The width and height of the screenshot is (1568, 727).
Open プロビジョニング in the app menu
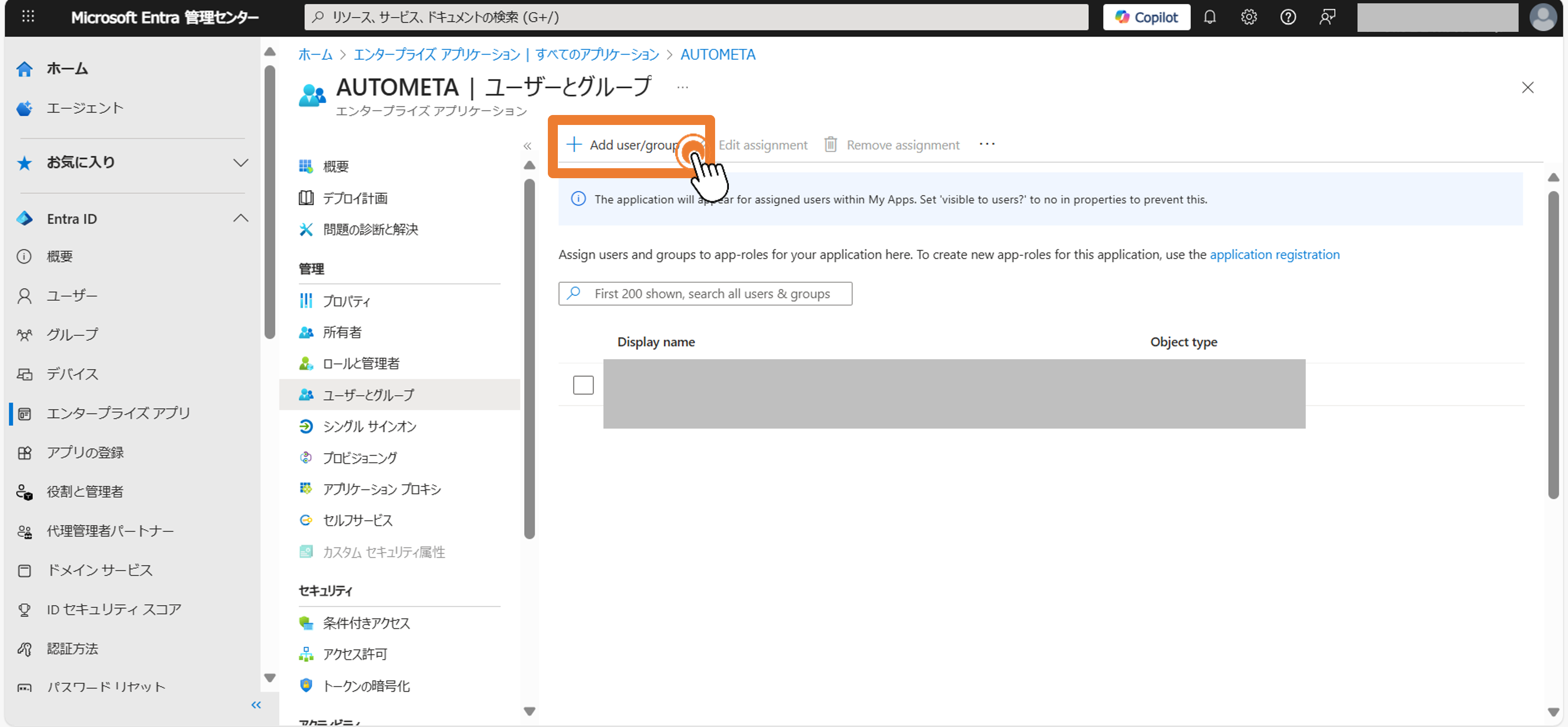[359, 458]
